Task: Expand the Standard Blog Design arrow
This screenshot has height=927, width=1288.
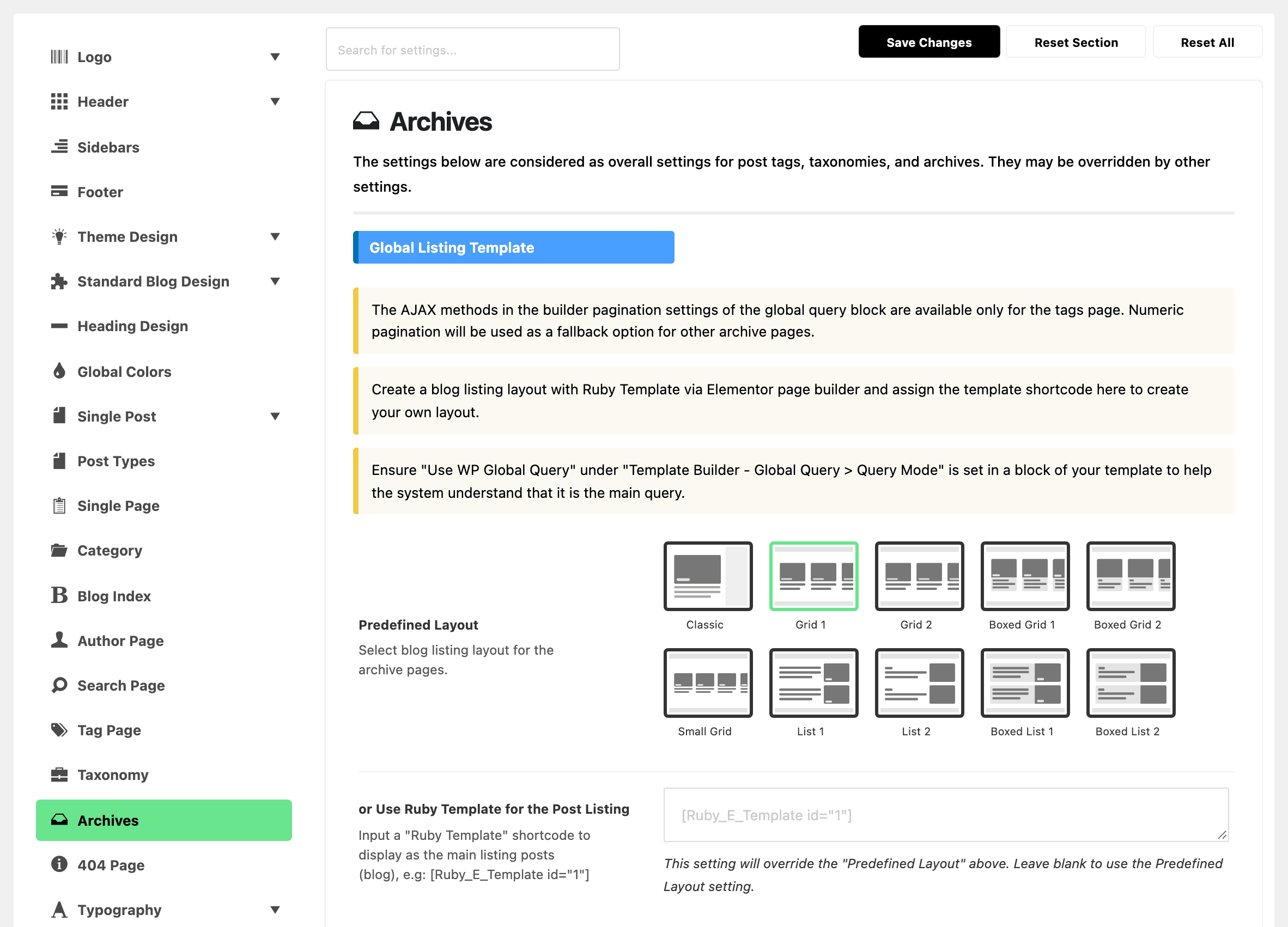Action: click(x=275, y=281)
